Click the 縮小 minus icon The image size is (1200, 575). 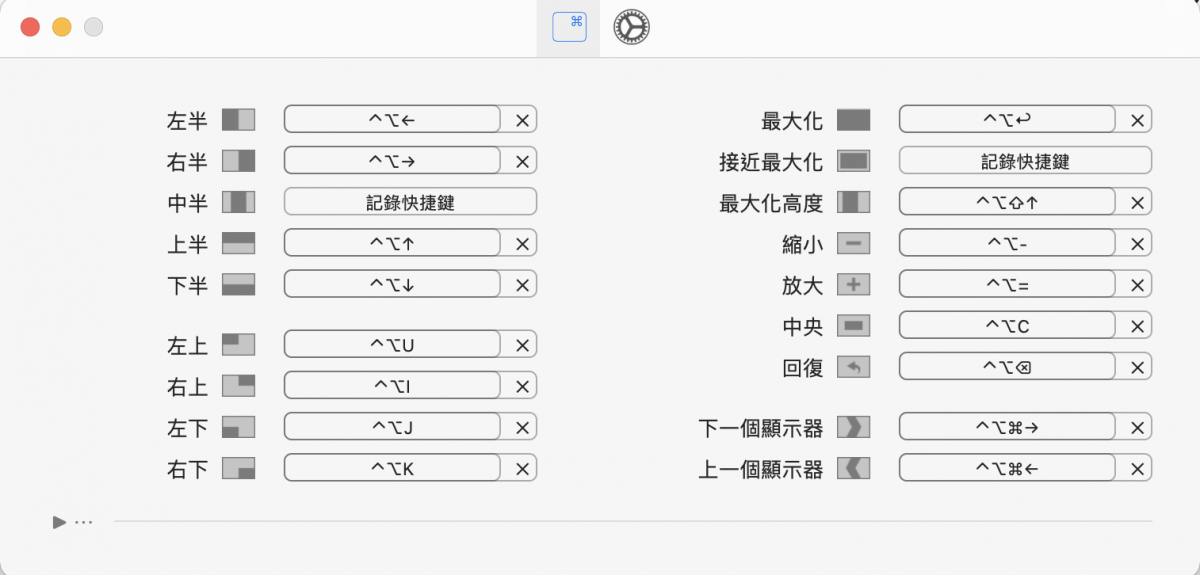tap(853, 243)
